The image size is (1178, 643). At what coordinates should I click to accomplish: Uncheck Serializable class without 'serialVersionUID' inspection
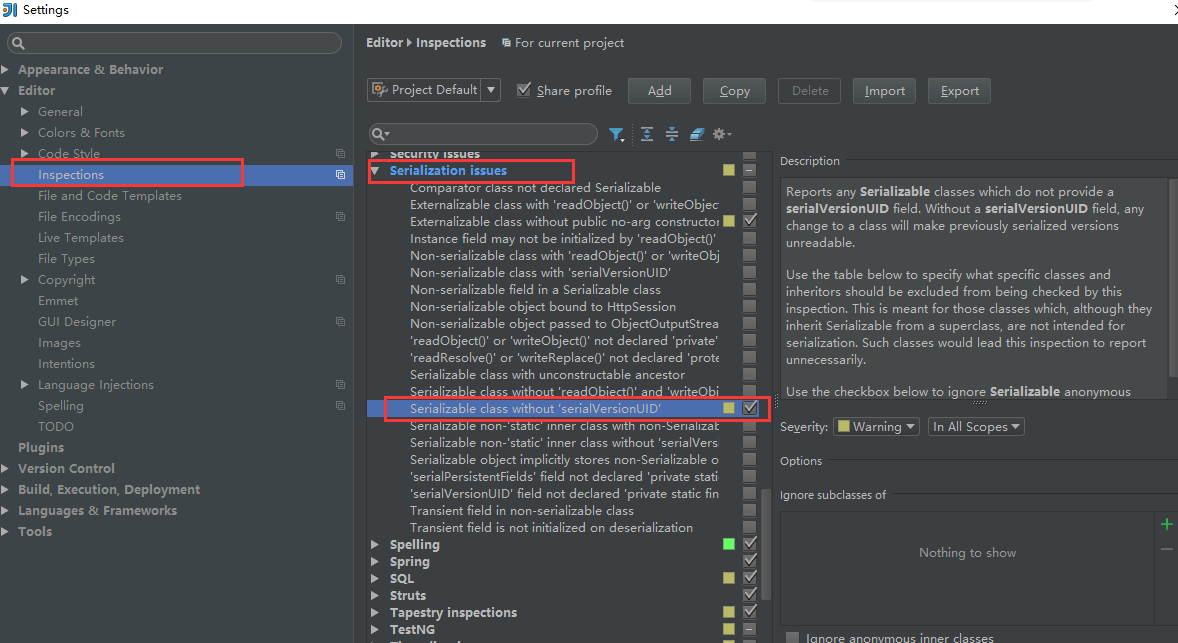(x=750, y=408)
